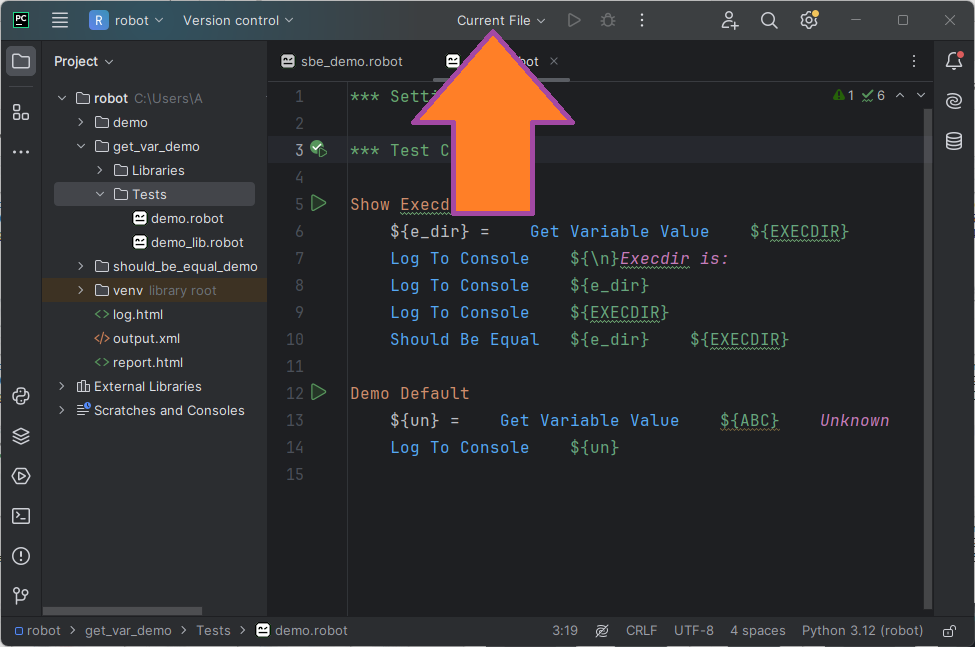Run Show Execdir test gutter icon
This screenshot has height=647, width=975.
(318, 203)
